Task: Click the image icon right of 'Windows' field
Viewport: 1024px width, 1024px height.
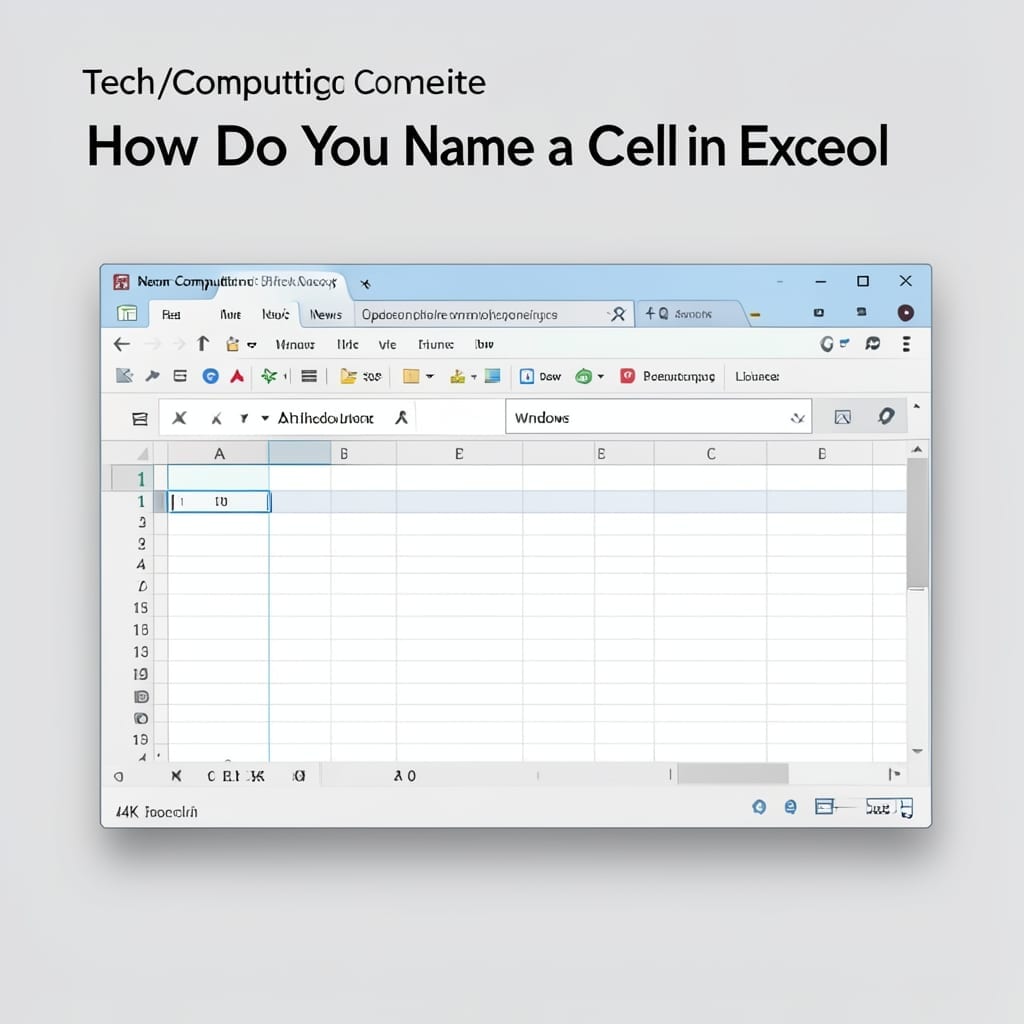Action: click(842, 417)
